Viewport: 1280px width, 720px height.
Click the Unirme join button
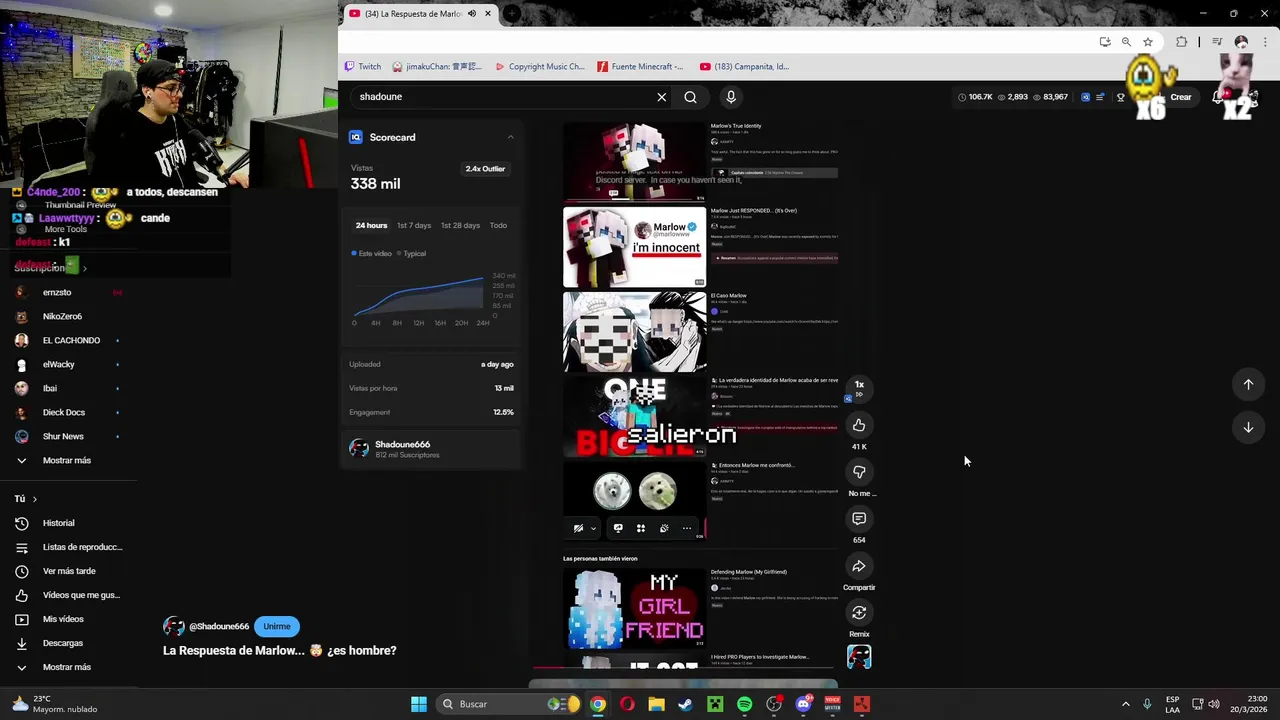tap(277, 627)
